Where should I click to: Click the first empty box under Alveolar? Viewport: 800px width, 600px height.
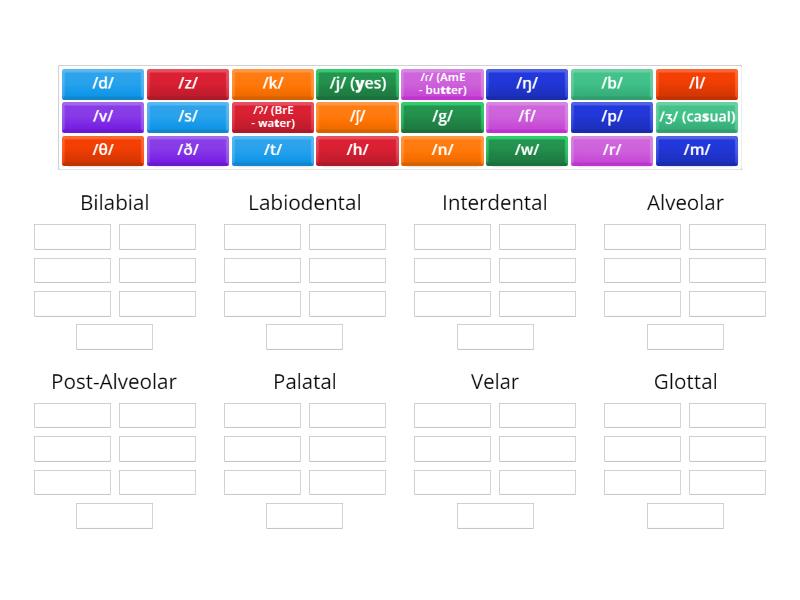tap(642, 236)
